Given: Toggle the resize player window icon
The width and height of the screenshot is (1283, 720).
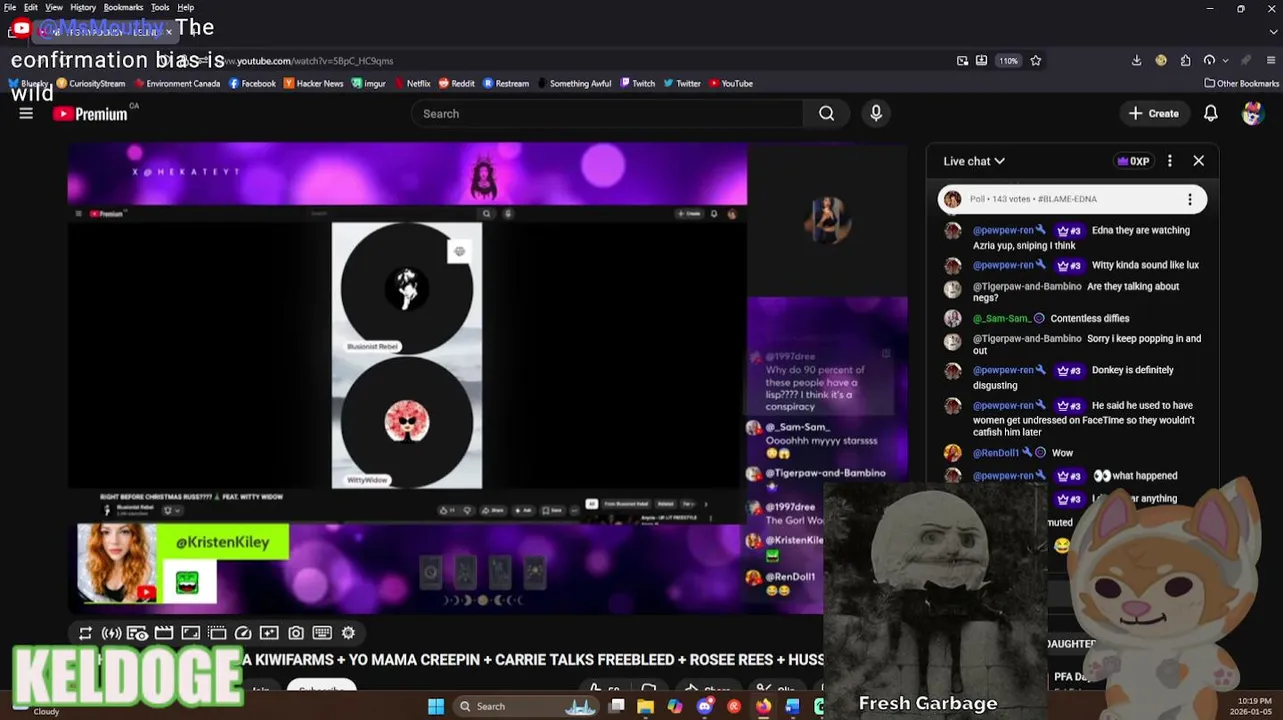Looking at the screenshot, I should point(190,633).
